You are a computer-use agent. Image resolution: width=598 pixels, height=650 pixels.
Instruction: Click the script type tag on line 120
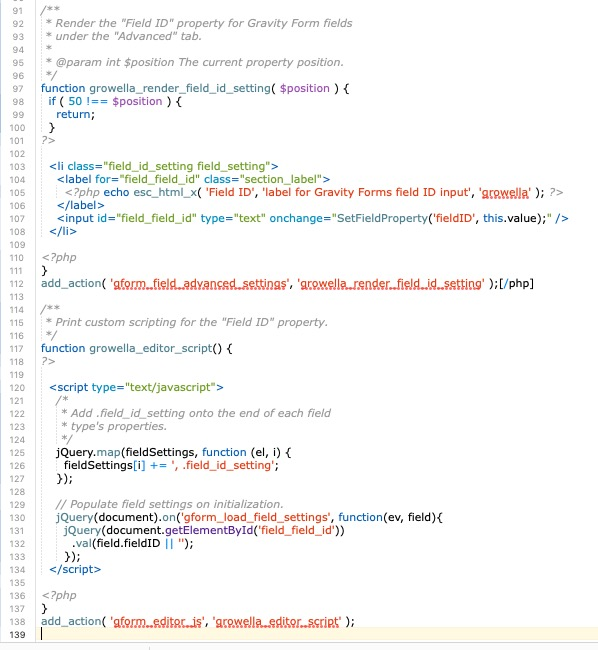point(136,387)
